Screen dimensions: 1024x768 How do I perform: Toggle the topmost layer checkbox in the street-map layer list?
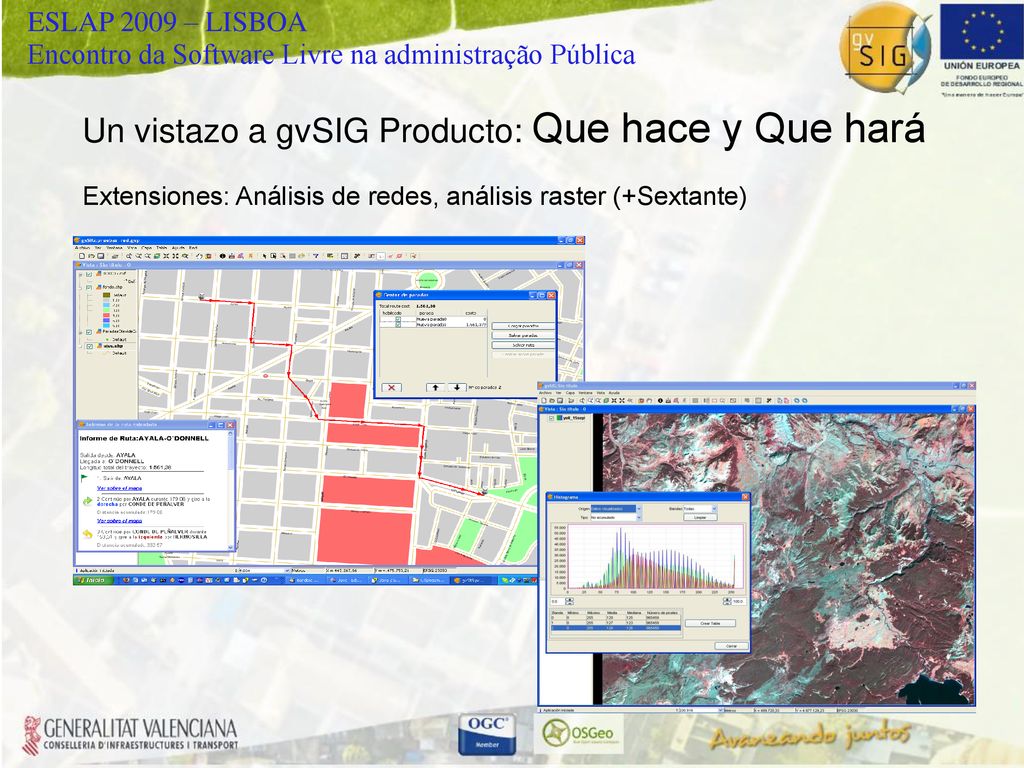(x=89, y=274)
